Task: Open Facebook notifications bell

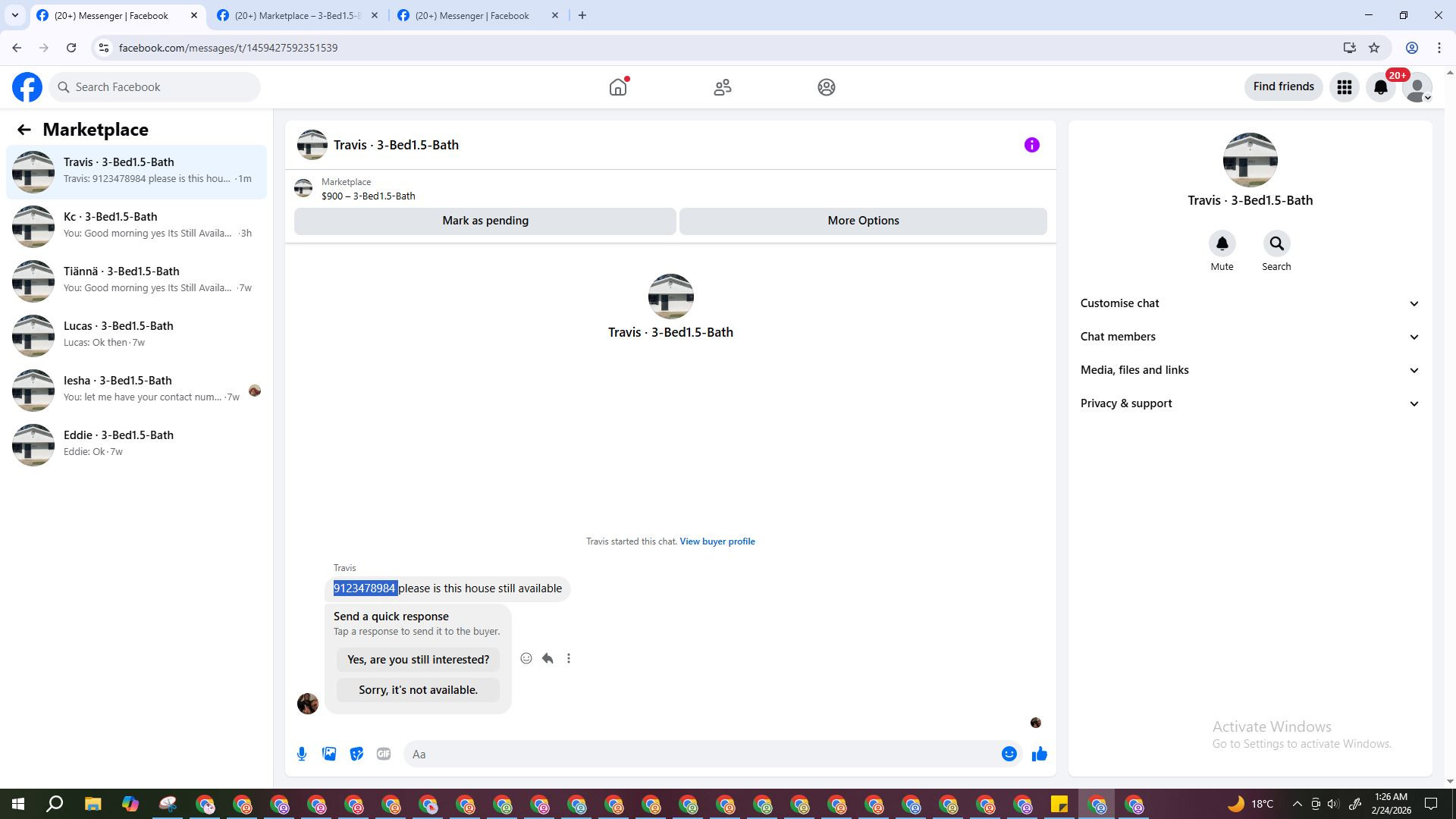Action: (1381, 87)
